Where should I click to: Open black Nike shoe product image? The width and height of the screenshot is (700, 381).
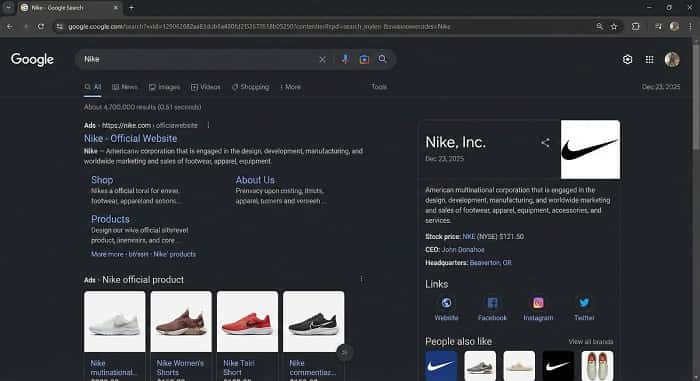313,322
